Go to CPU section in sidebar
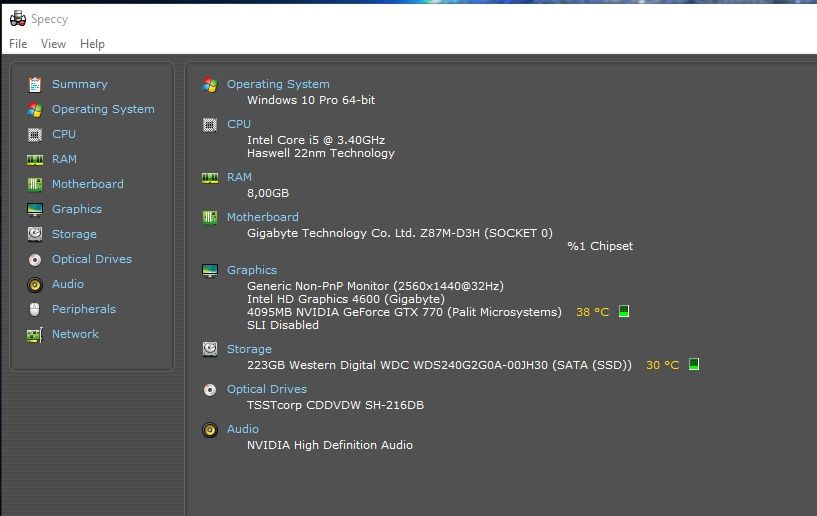Viewport: 817px width, 516px height. 64,134
